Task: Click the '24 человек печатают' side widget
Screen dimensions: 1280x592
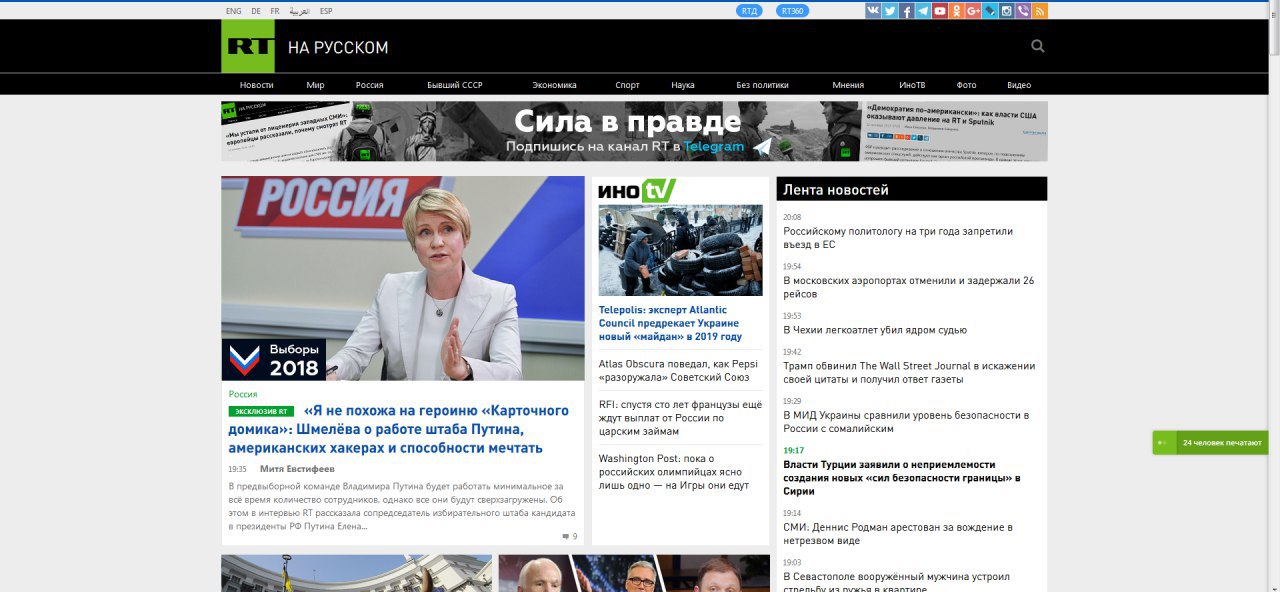Action: [x=1210, y=442]
